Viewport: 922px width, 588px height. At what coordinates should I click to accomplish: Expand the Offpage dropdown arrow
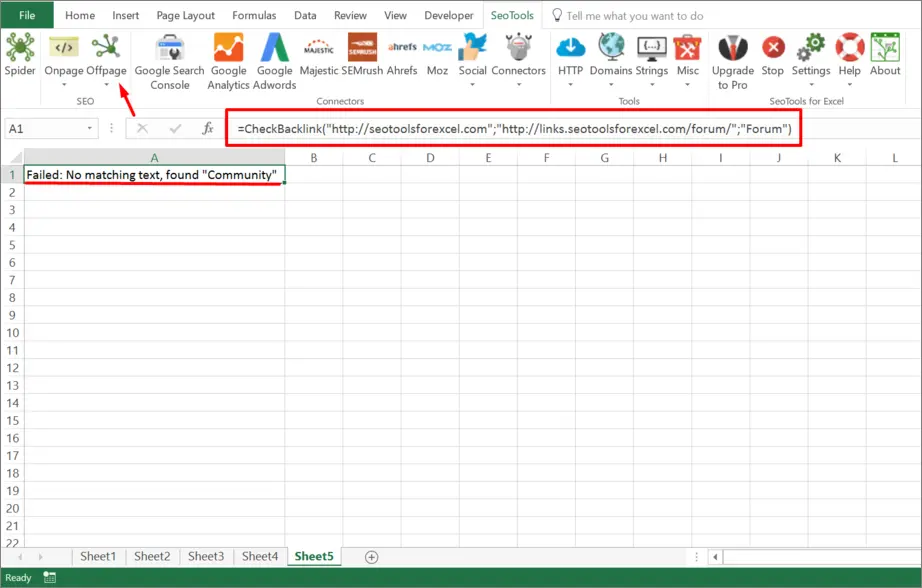[x=106, y=85]
